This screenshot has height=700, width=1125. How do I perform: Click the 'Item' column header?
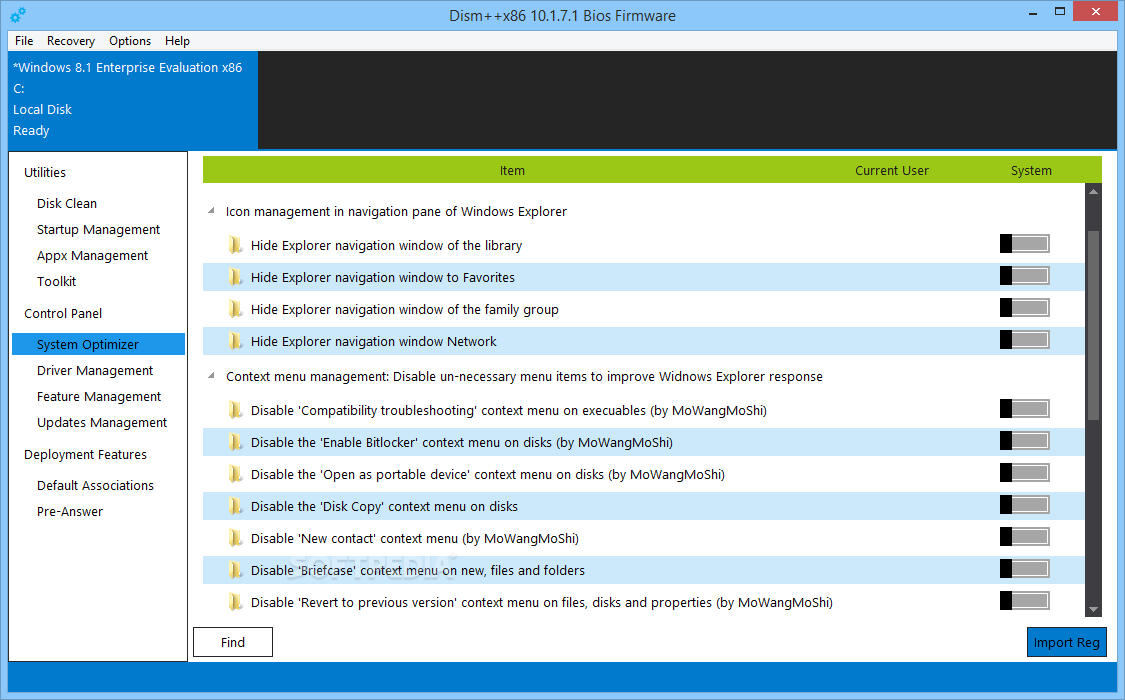(x=512, y=171)
